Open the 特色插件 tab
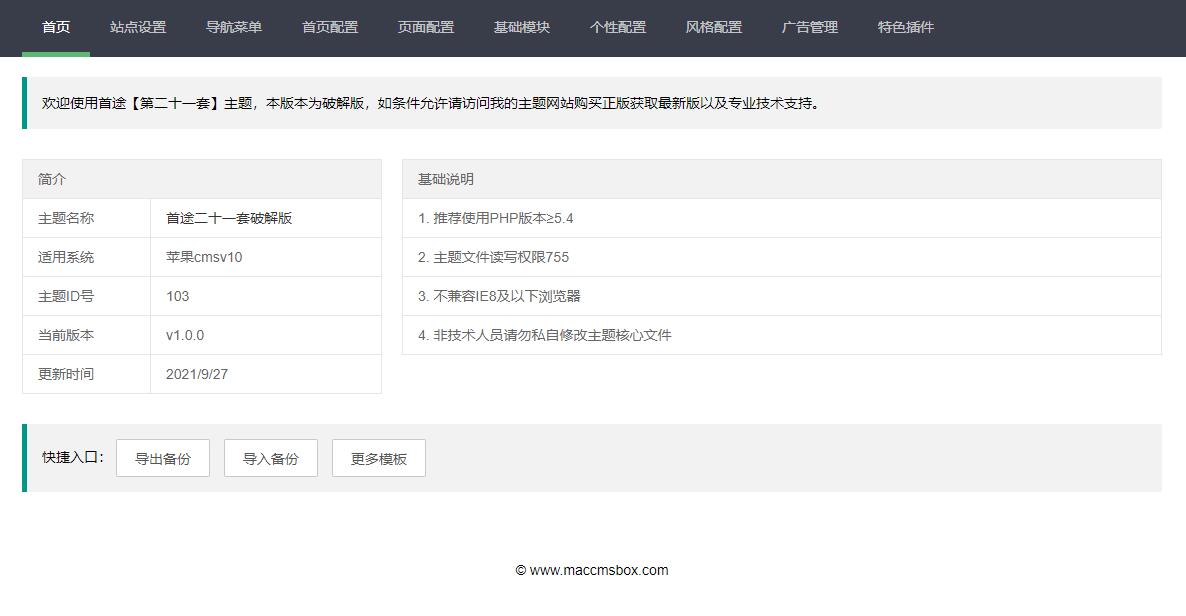 pyautogui.click(x=906, y=28)
